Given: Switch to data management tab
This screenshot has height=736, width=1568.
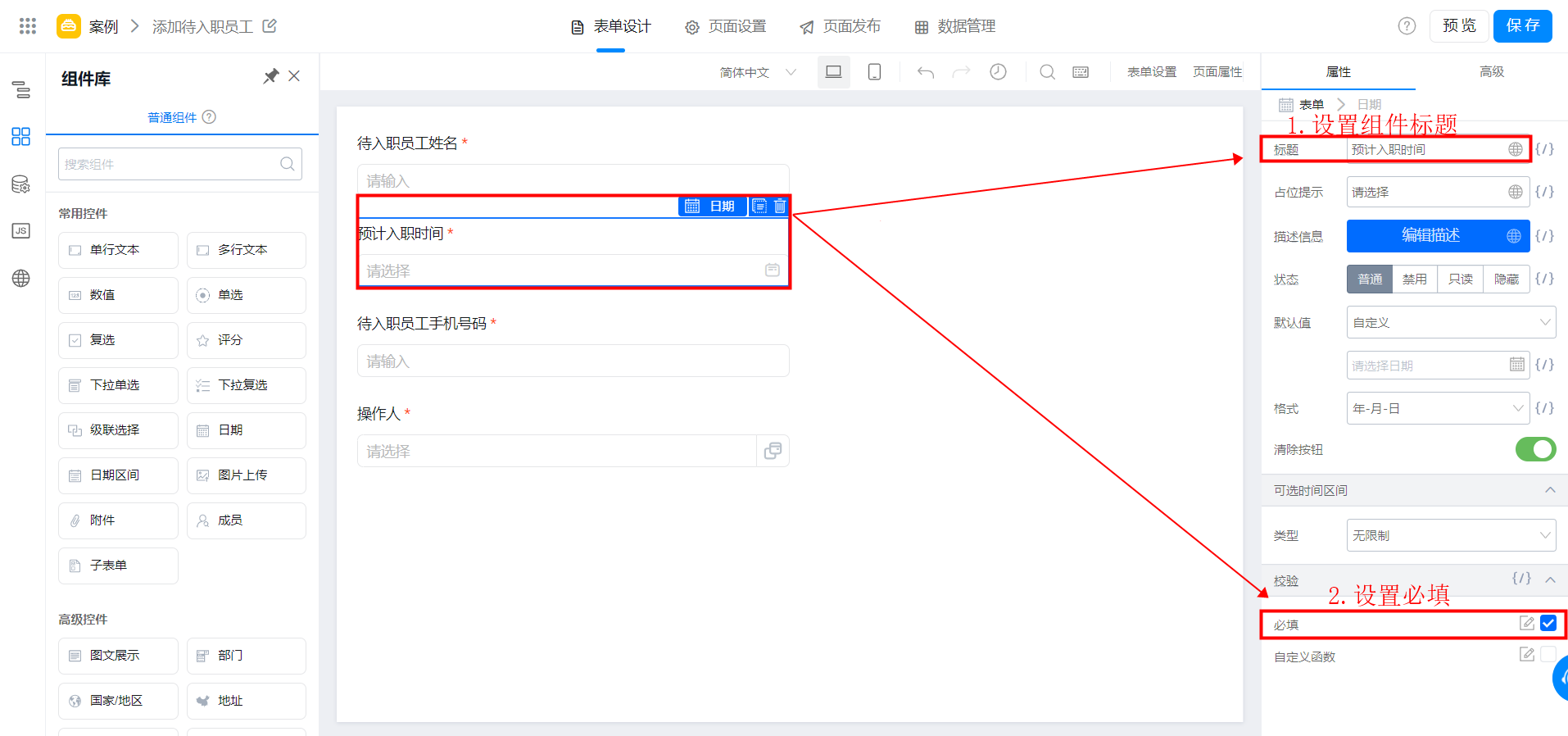Looking at the screenshot, I should (x=955, y=26).
